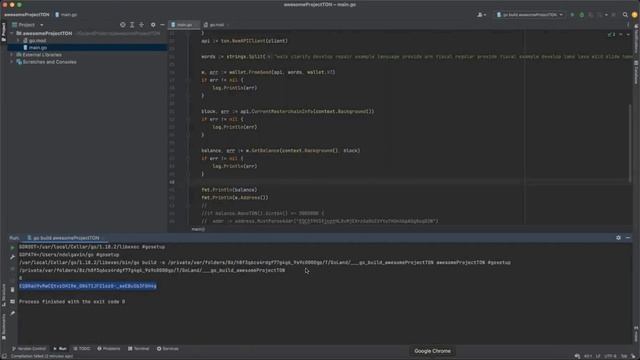This screenshot has height=360, width=640.
Task: Expand External Libraries node
Action: (x=12, y=55)
